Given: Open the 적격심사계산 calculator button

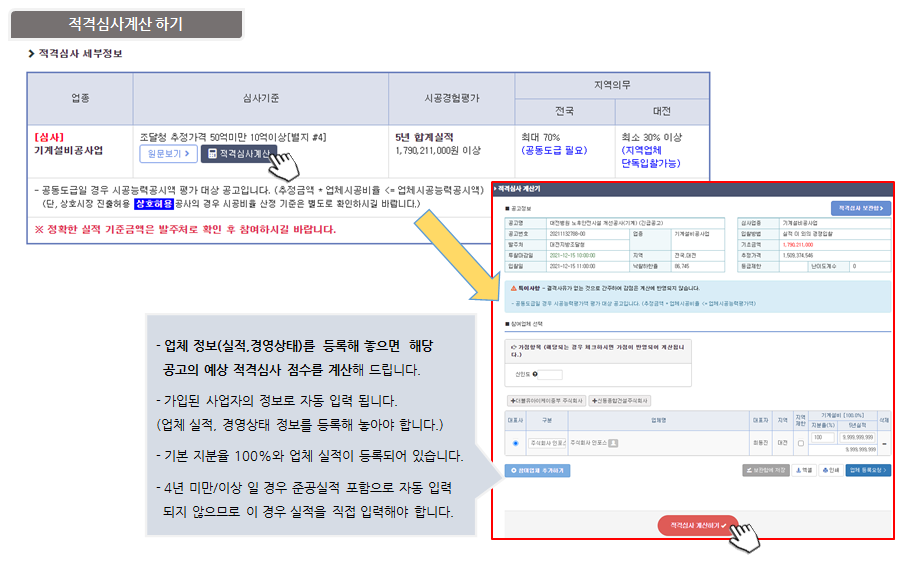Looking at the screenshot, I should tap(239, 154).
